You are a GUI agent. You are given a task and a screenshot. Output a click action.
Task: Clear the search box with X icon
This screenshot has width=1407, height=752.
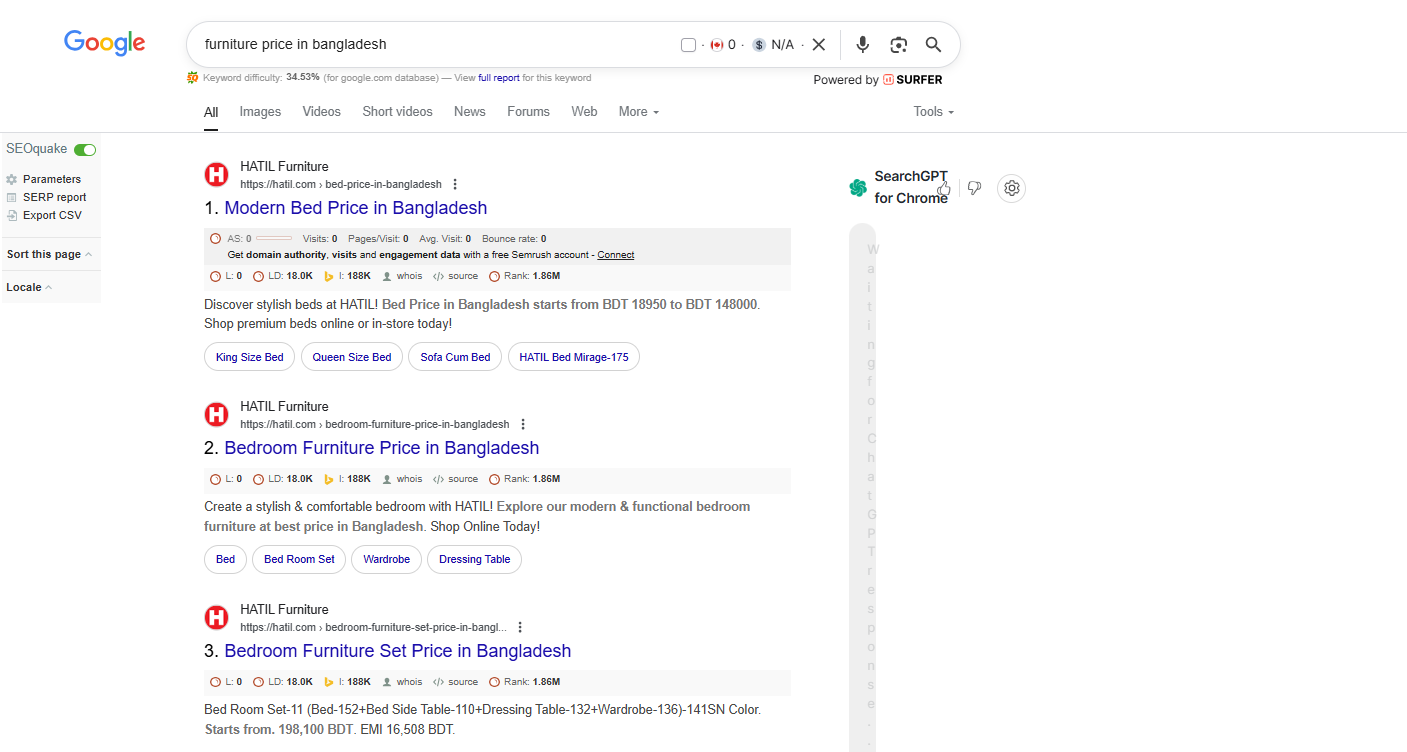tap(819, 44)
